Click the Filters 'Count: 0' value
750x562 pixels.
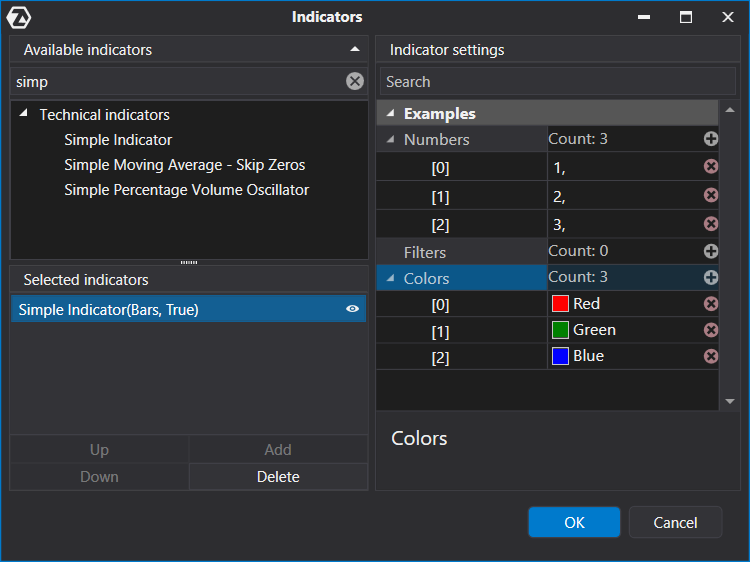coord(578,251)
